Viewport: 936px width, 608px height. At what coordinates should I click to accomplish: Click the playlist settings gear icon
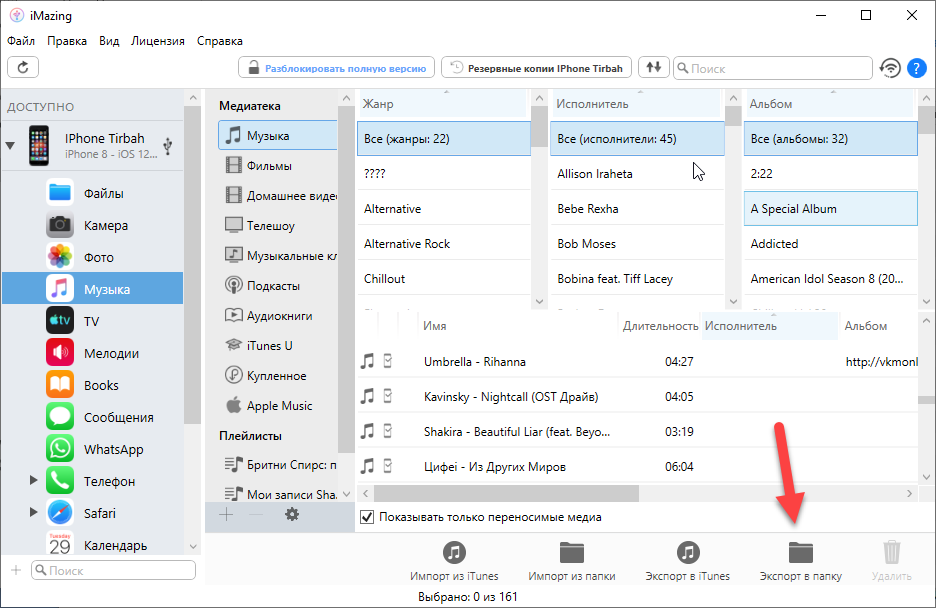pyautogui.click(x=292, y=514)
